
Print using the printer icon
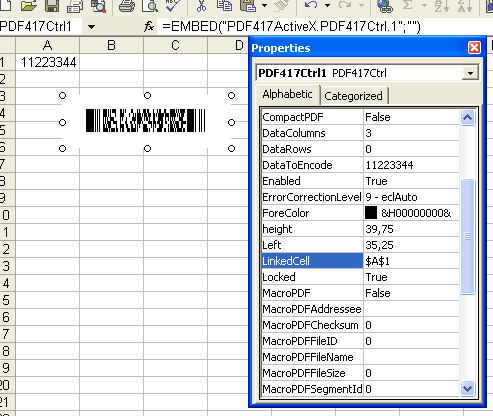tap(127, 6)
